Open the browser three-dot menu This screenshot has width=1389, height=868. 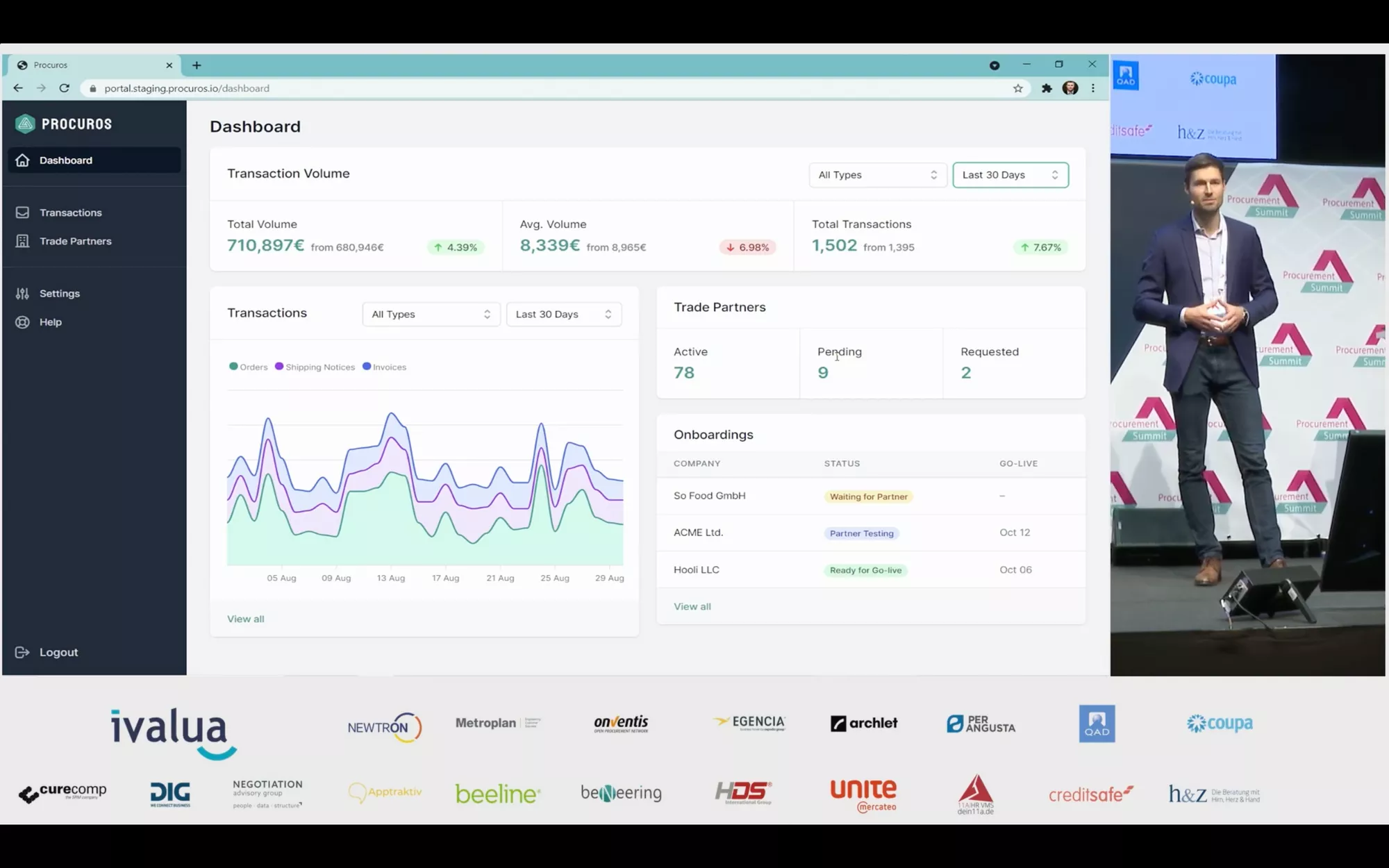click(1093, 88)
